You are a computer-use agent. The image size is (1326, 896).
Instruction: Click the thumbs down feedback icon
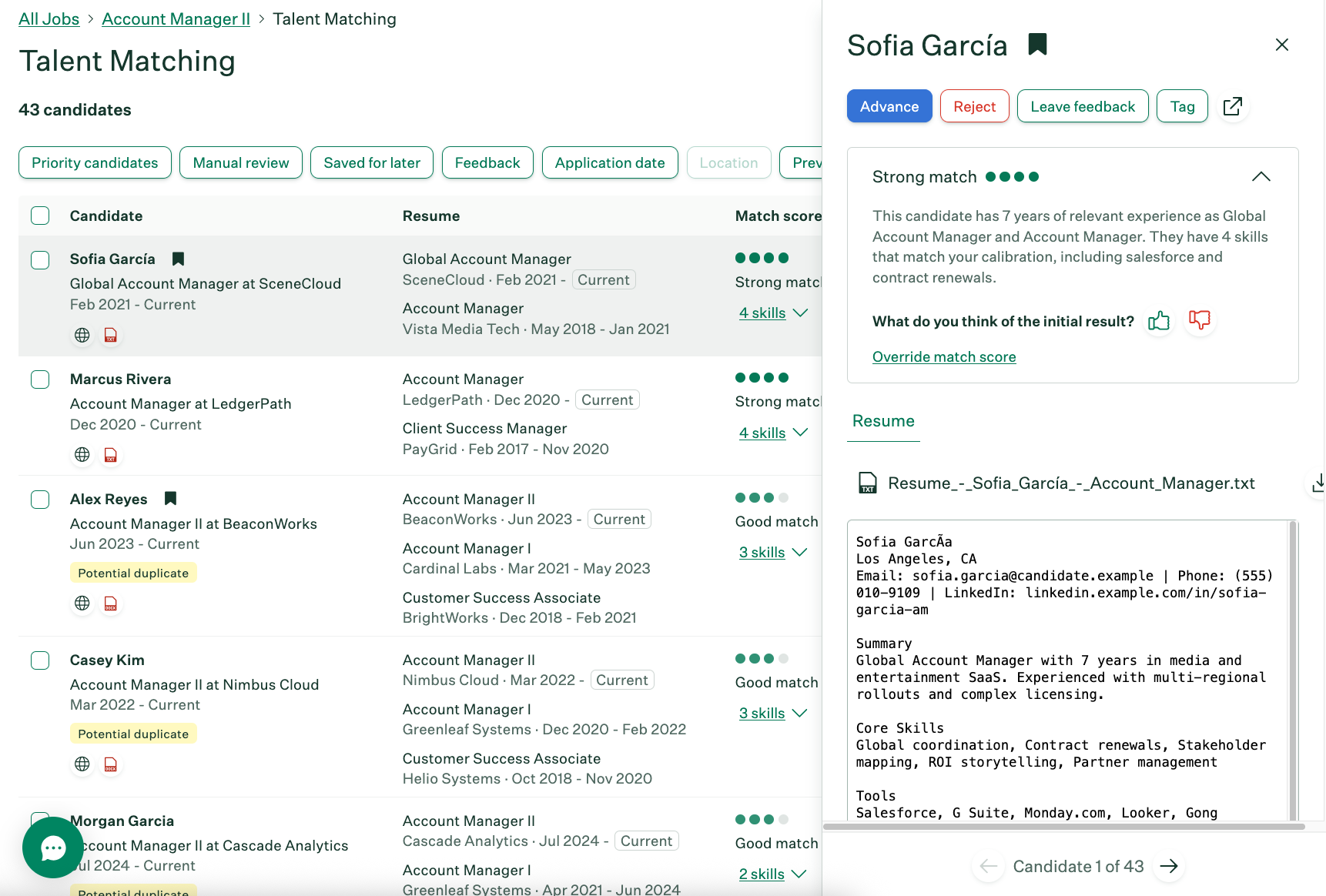coord(1199,319)
